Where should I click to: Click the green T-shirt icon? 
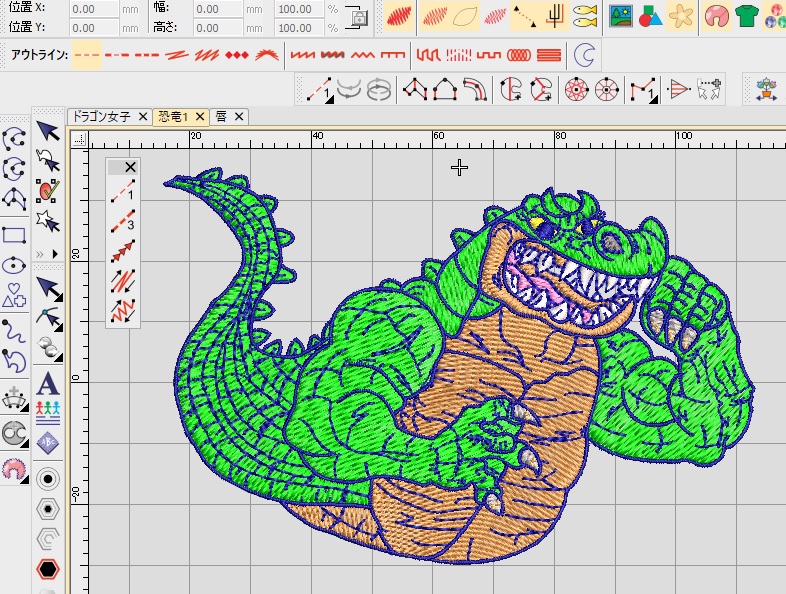(746, 16)
